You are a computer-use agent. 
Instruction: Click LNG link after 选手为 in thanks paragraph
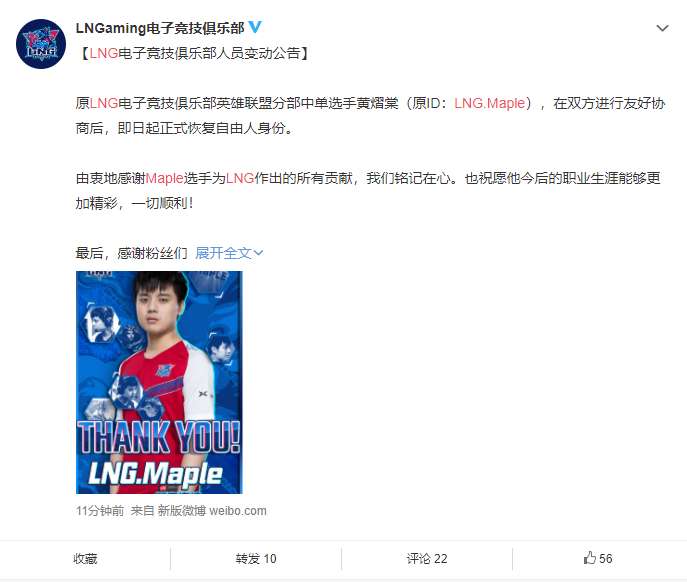240,178
